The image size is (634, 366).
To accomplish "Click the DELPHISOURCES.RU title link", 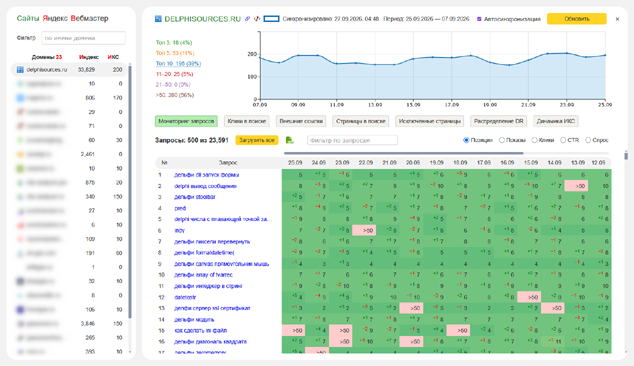I will coord(202,19).
